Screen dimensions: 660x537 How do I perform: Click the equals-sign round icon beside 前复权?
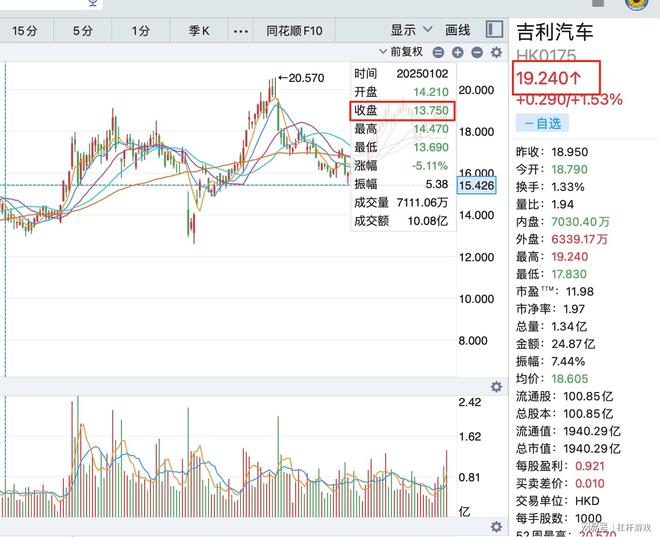point(438,53)
